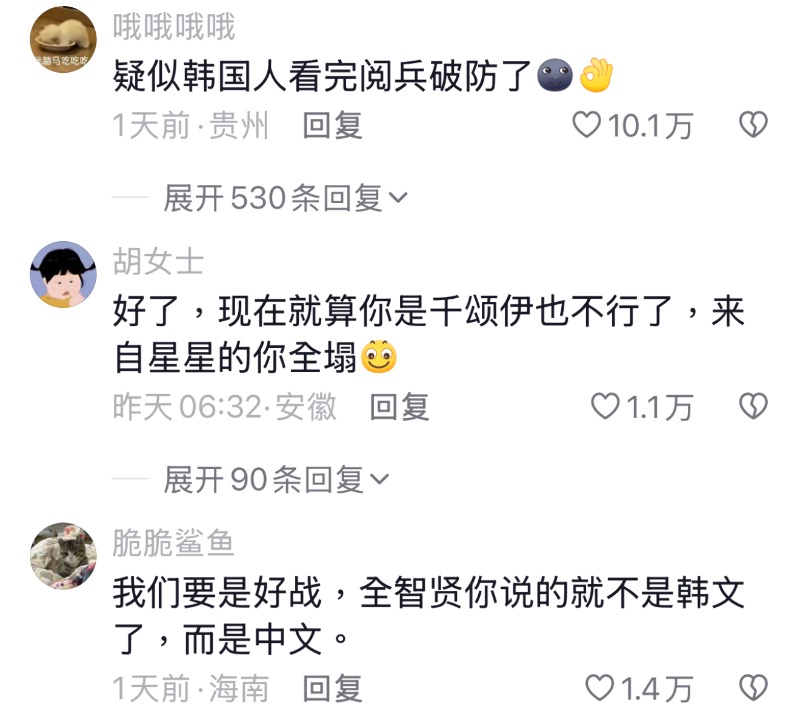Viewport: 800px width, 720px height.
Task: Reply to 胡女士's comment from 安徽
Action: 399,407
